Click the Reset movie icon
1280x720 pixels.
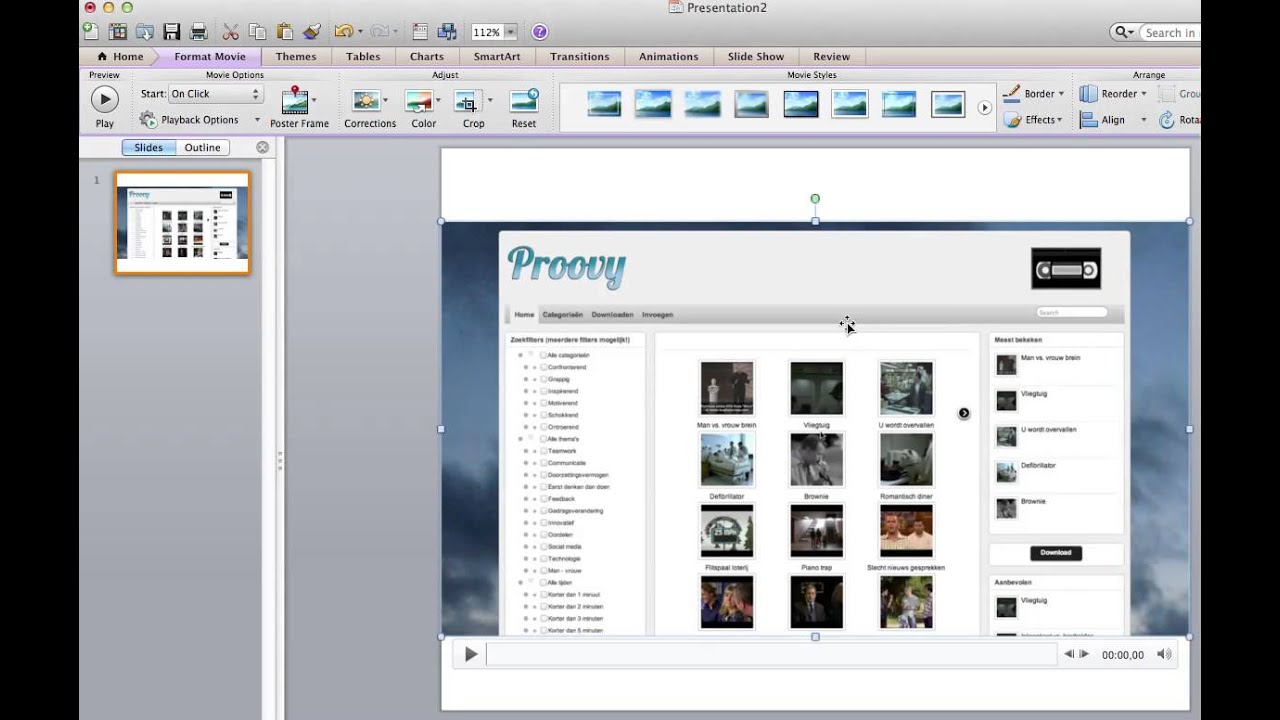524,100
